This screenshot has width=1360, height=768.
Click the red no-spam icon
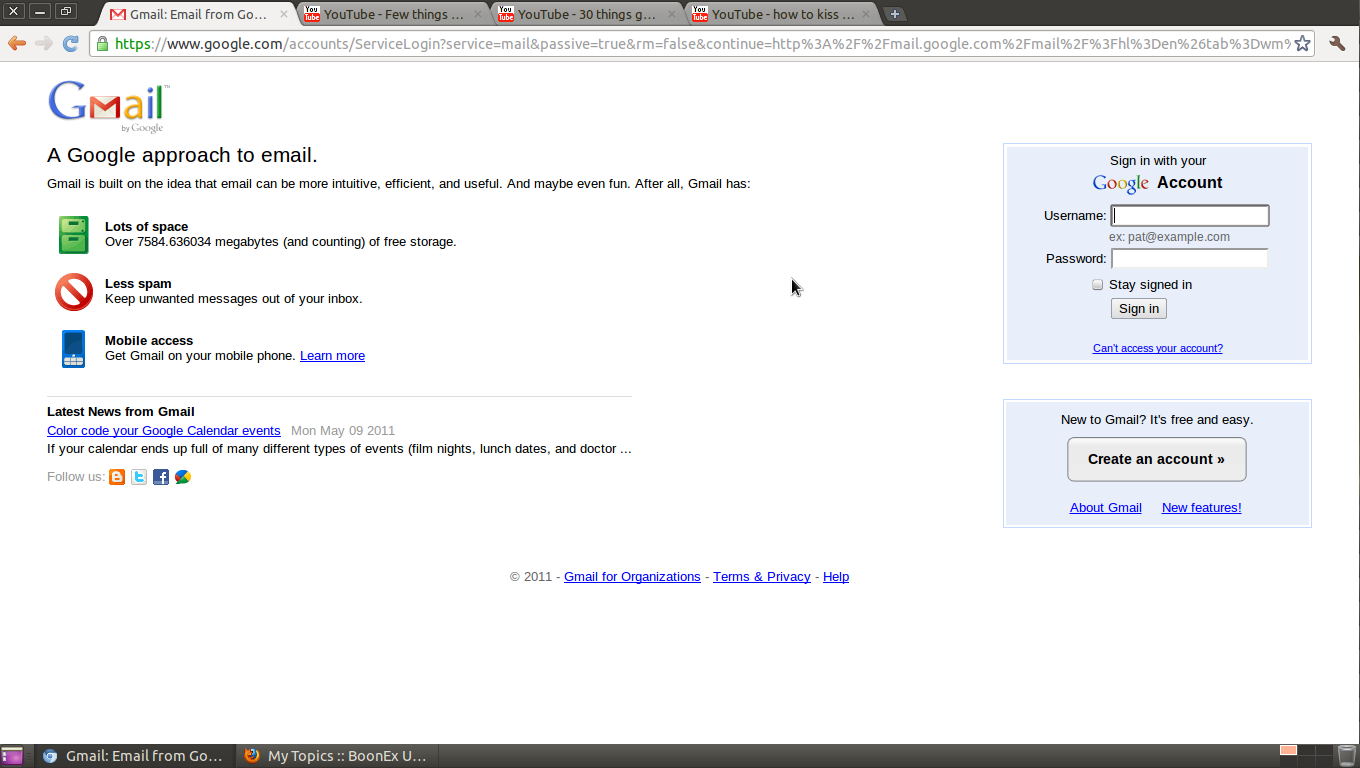73,292
